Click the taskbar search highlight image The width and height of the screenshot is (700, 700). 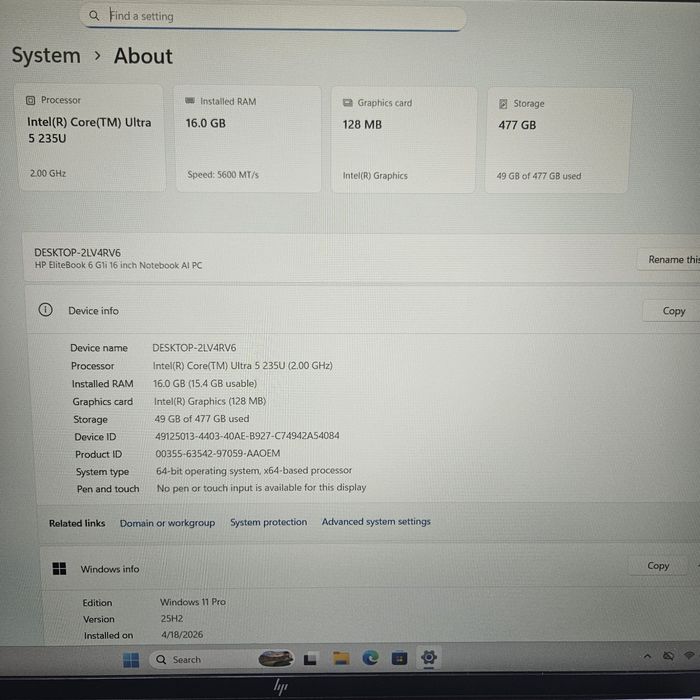276,658
